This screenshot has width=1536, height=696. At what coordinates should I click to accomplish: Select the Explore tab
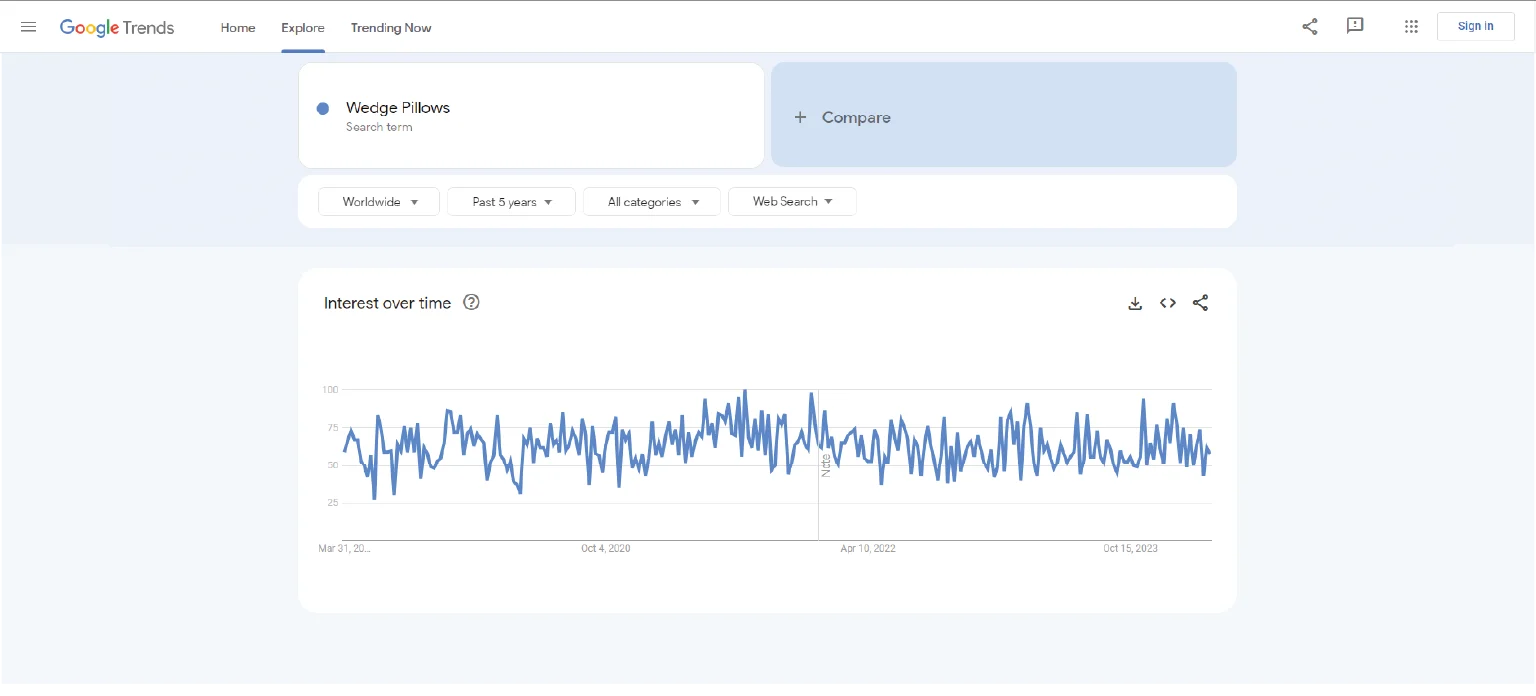(302, 28)
